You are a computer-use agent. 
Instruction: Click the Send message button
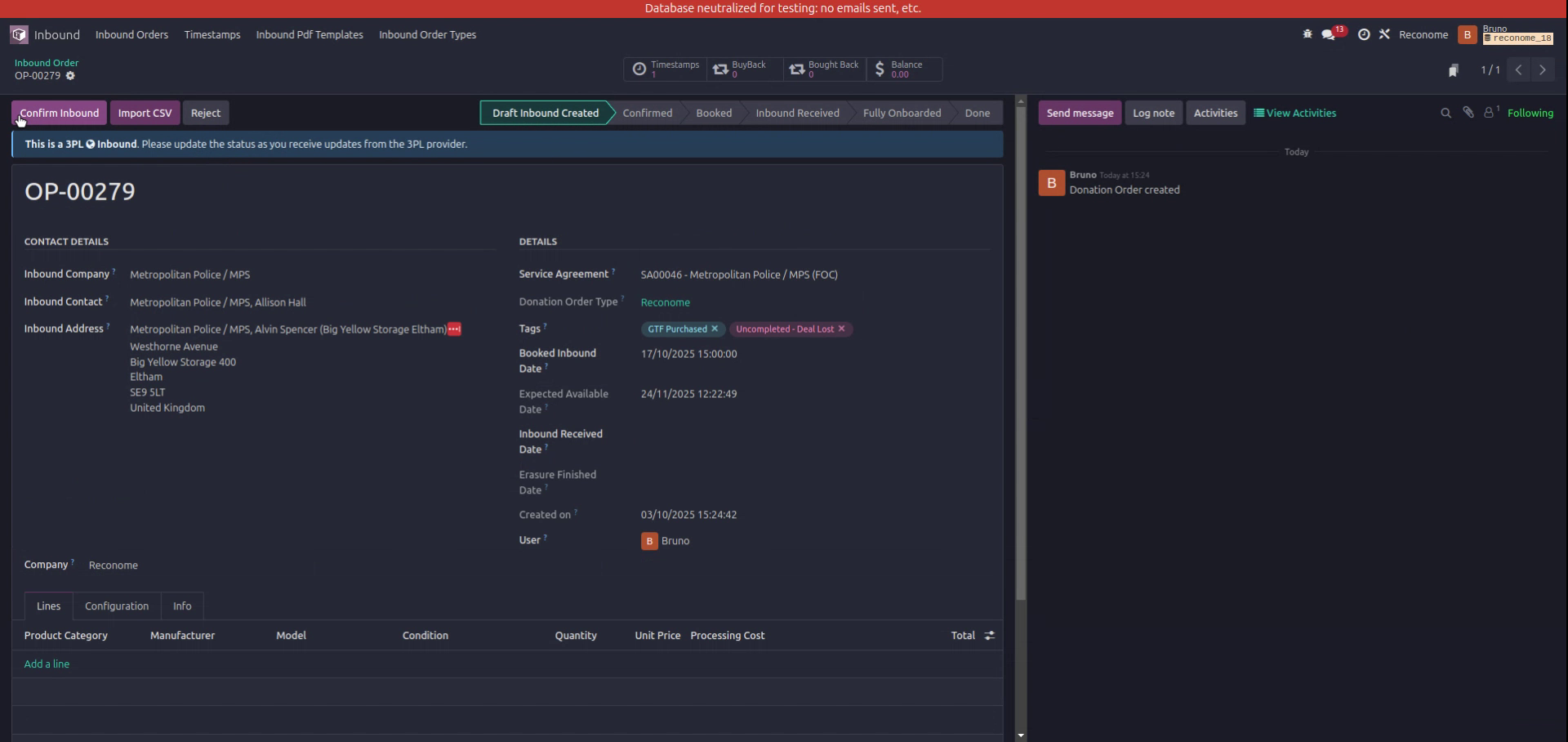pos(1080,112)
